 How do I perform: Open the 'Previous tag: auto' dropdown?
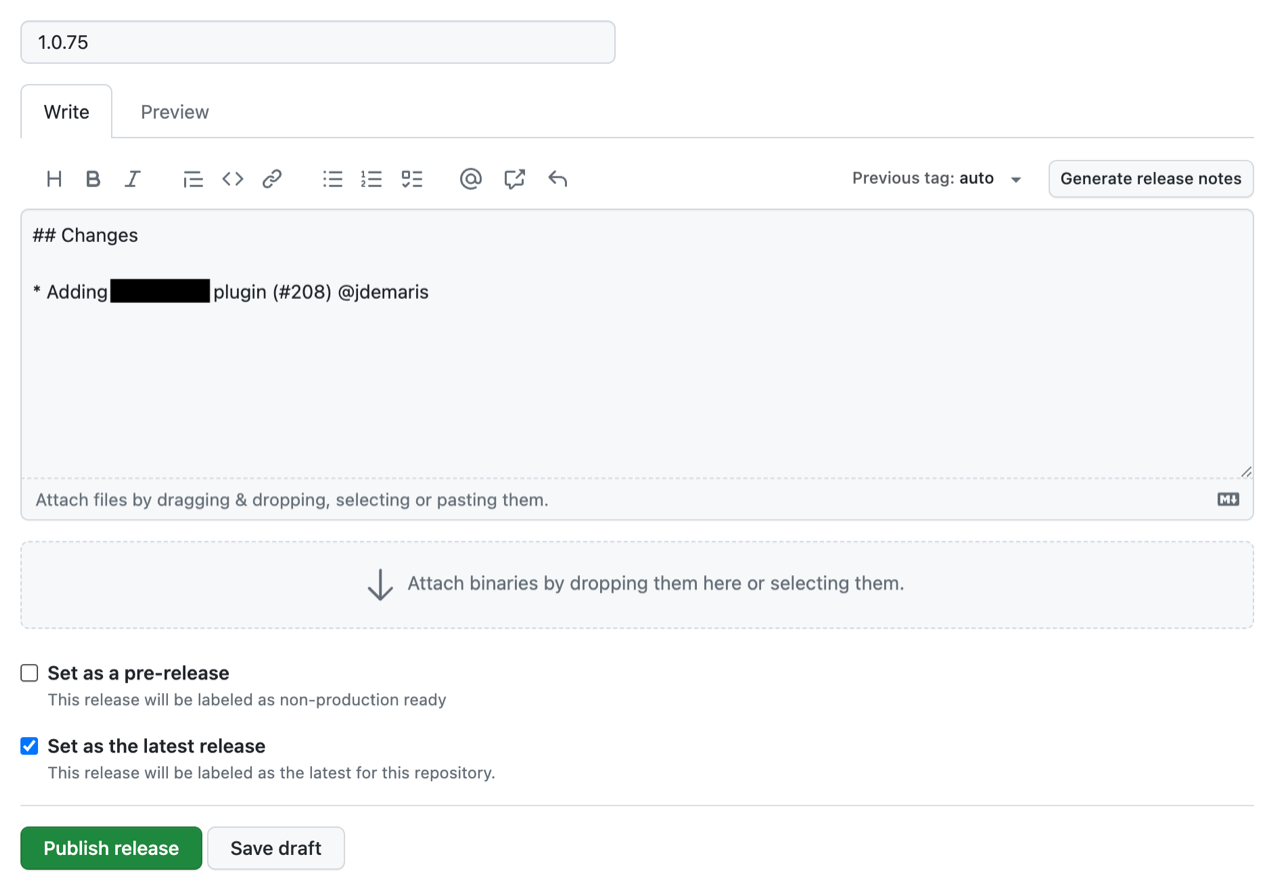(936, 178)
